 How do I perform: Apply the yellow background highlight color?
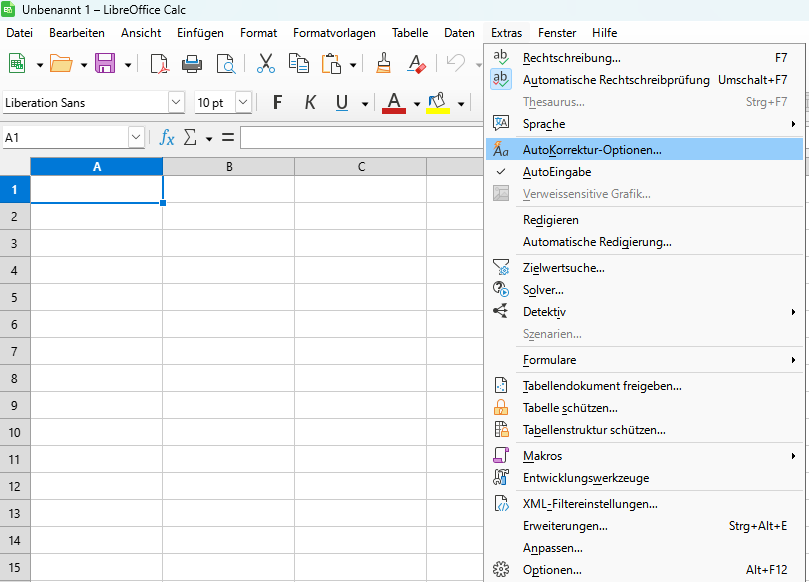(x=437, y=102)
